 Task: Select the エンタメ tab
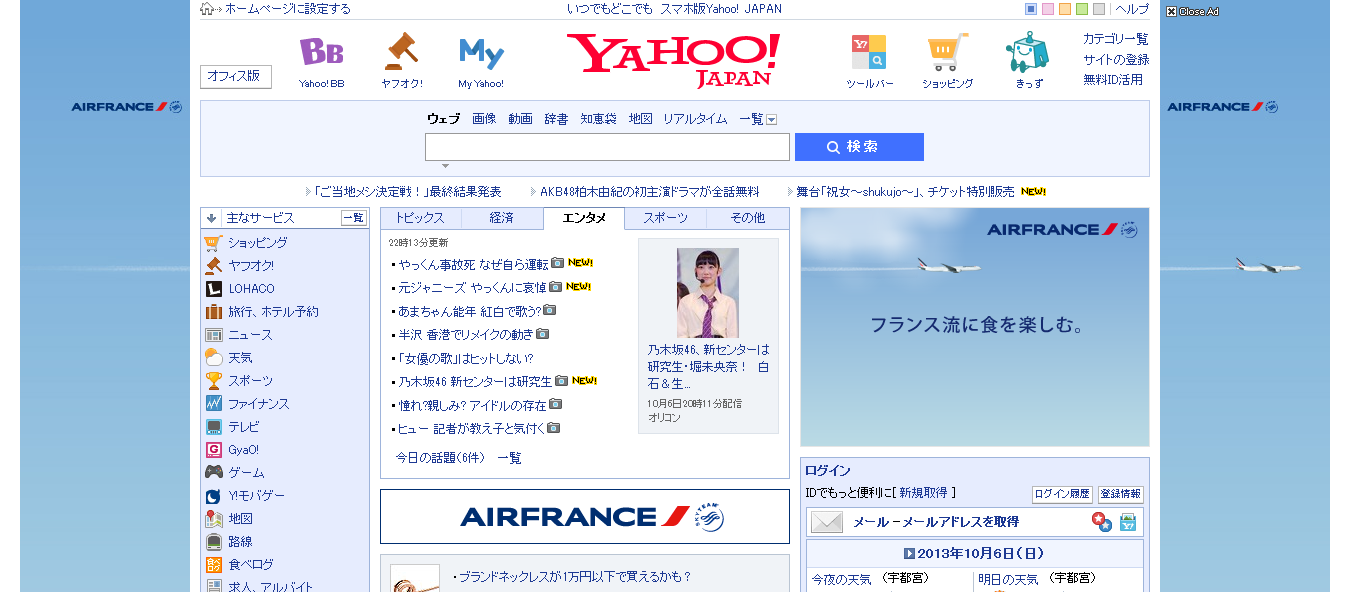point(584,218)
